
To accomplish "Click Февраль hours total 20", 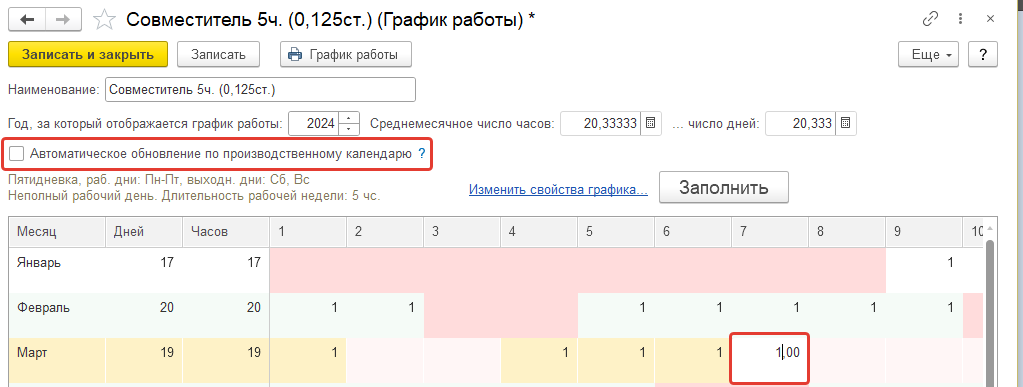I will pyautogui.click(x=226, y=315).
